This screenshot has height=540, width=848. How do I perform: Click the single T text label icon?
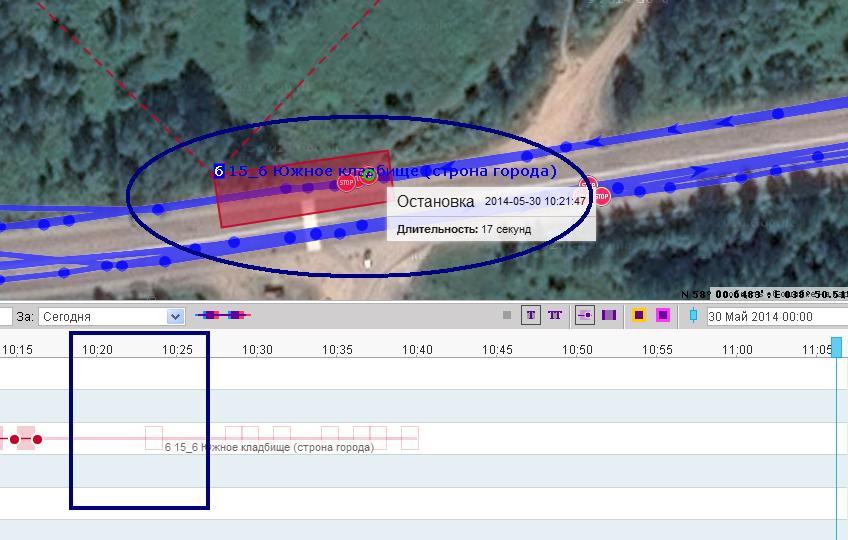tap(531, 316)
